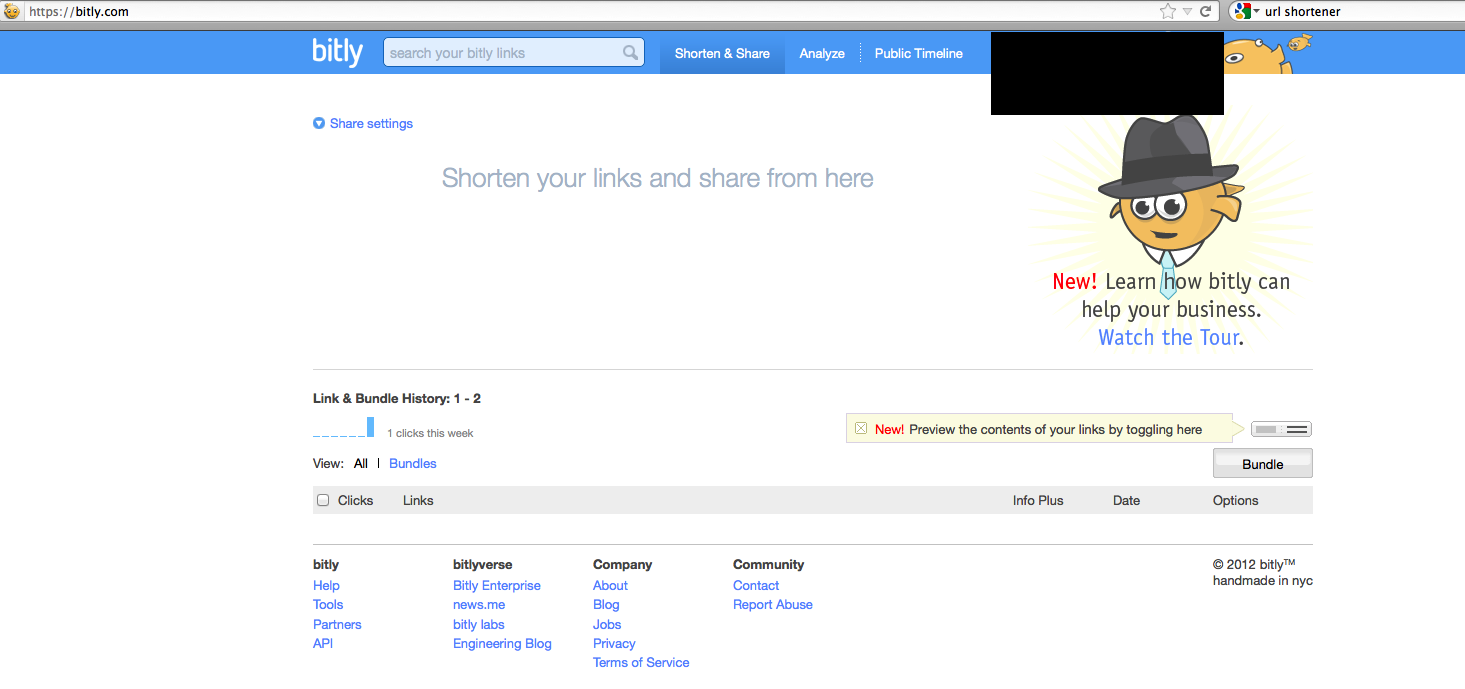Open the Watch the Tour link
This screenshot has width=1465, height=689.
click(1168, 338)
